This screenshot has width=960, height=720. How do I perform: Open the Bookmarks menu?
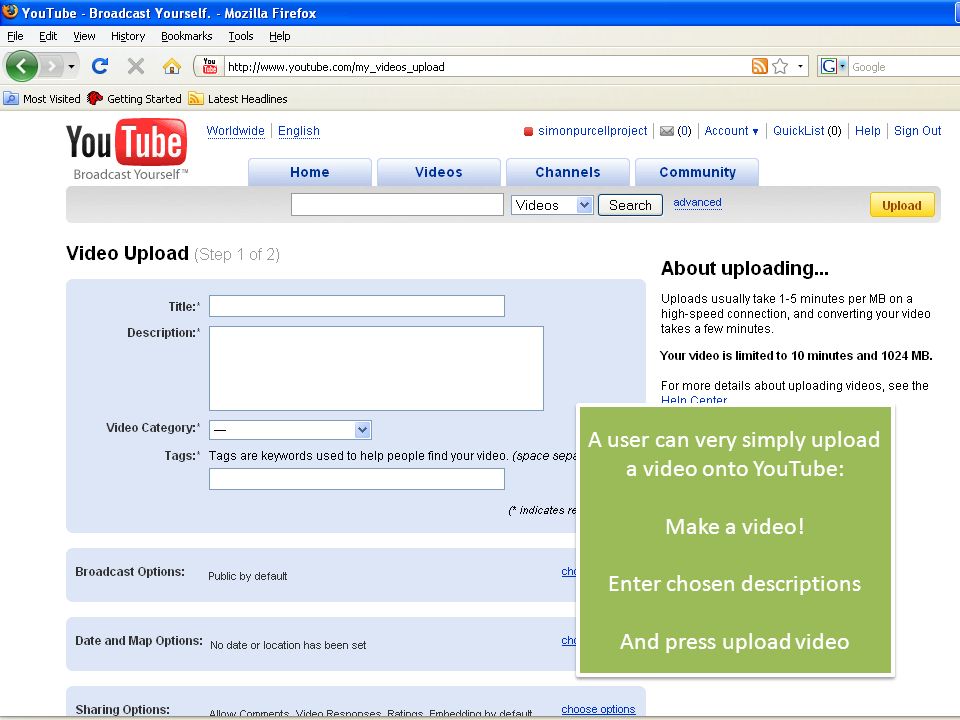(187, 36)
